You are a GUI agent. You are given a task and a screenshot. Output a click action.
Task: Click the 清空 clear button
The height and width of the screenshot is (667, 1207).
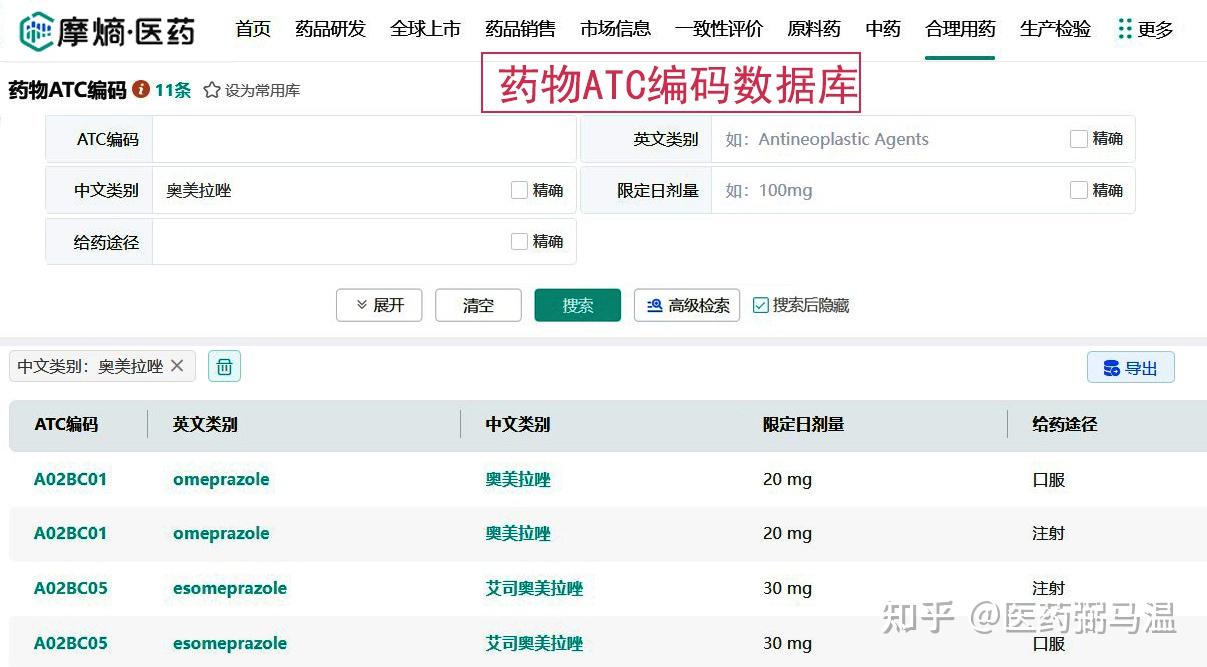coord(478,306)
